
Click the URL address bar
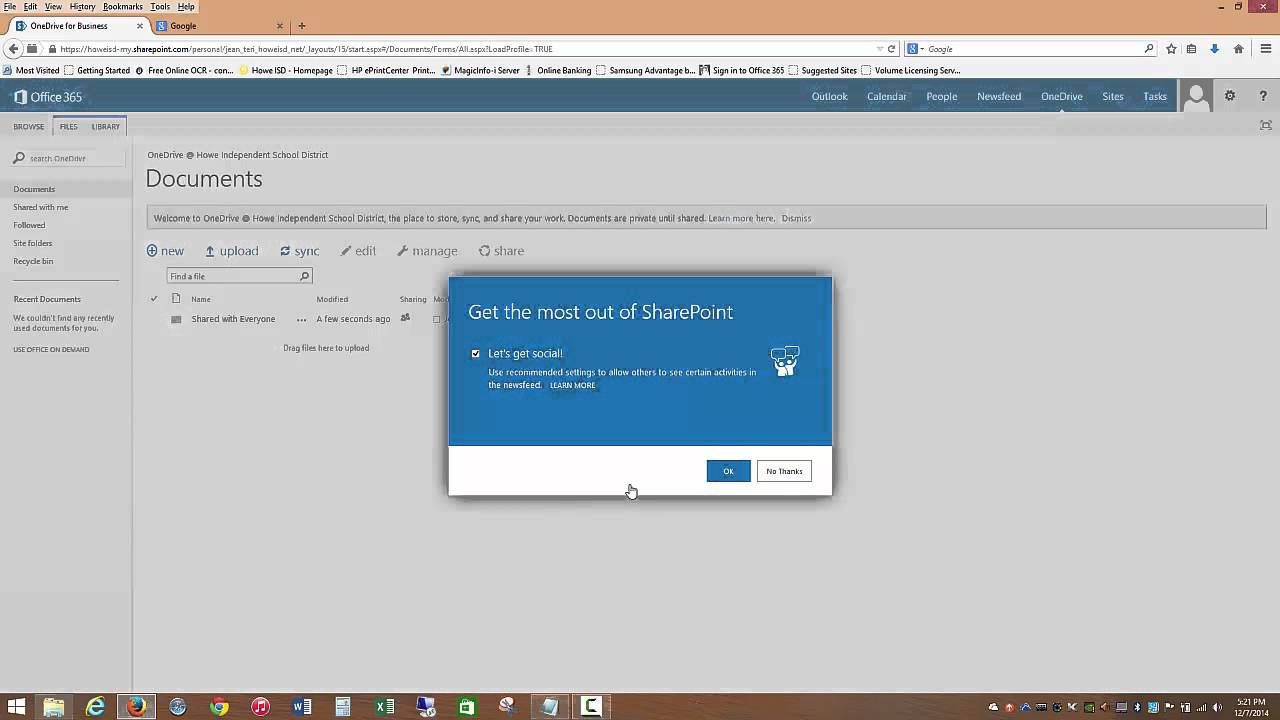[460, 49]
